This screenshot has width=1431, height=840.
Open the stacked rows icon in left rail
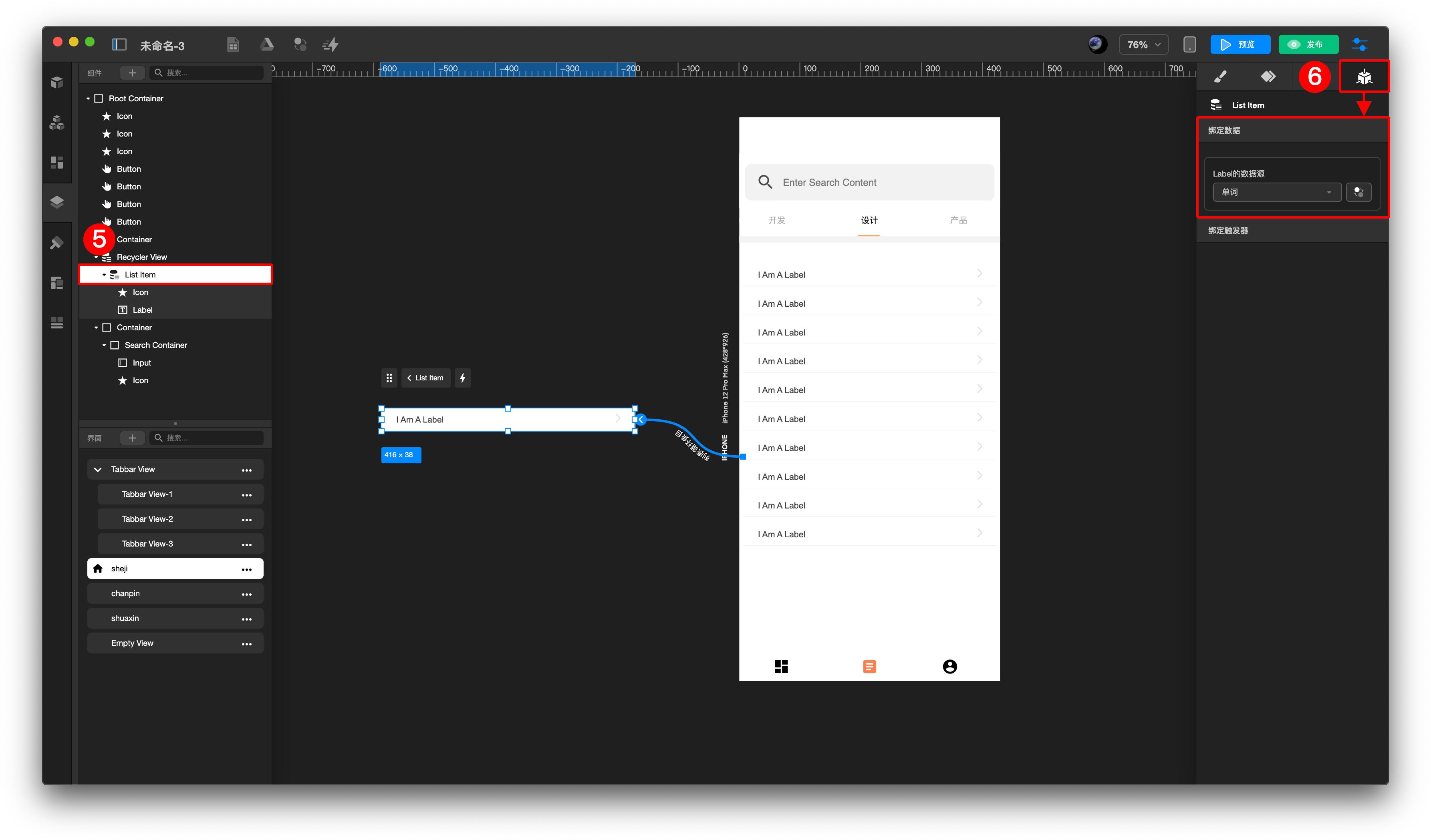[x=57, y=323]
